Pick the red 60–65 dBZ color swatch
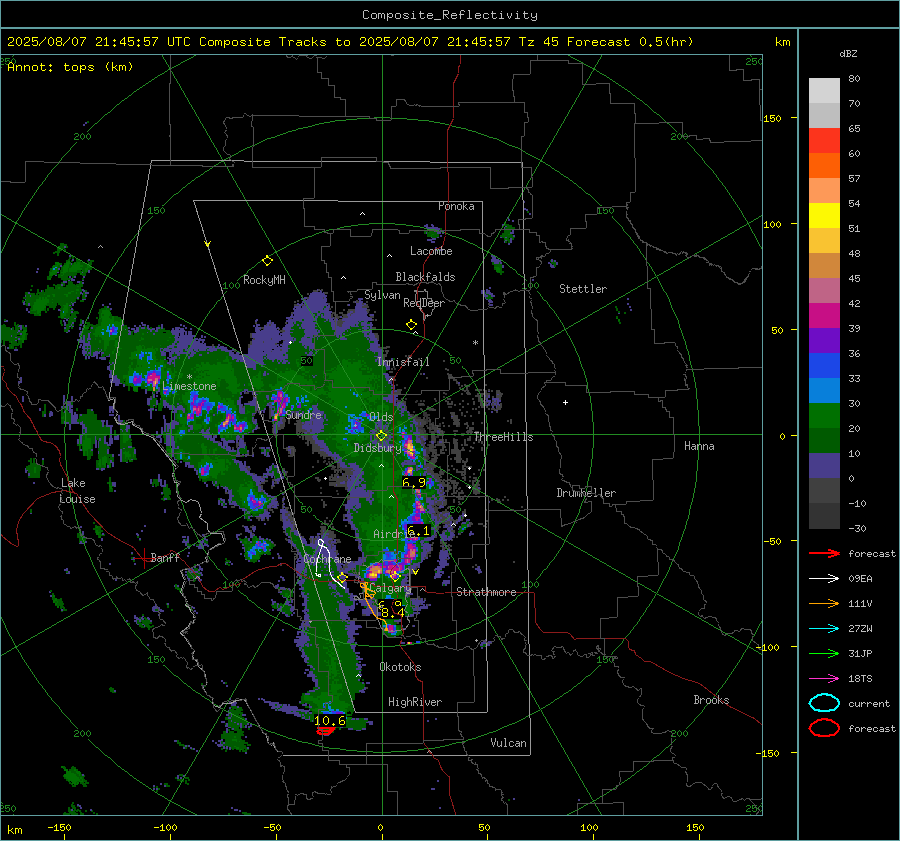 pyautogui.click(x=824, y=141)
